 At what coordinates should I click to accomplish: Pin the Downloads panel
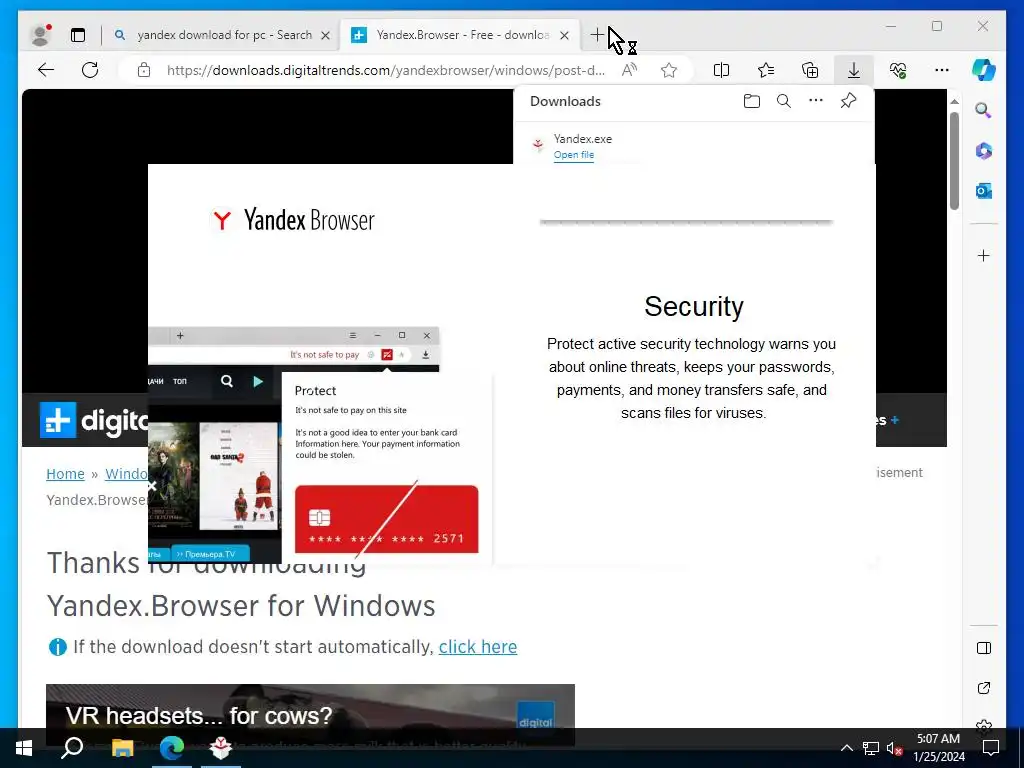point(848,101)
